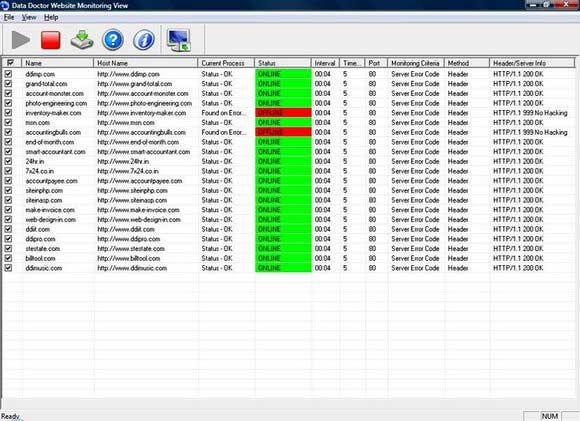Screen dimensions: 580x421
Task: Click the application icon in title bar
Action: 5,6
